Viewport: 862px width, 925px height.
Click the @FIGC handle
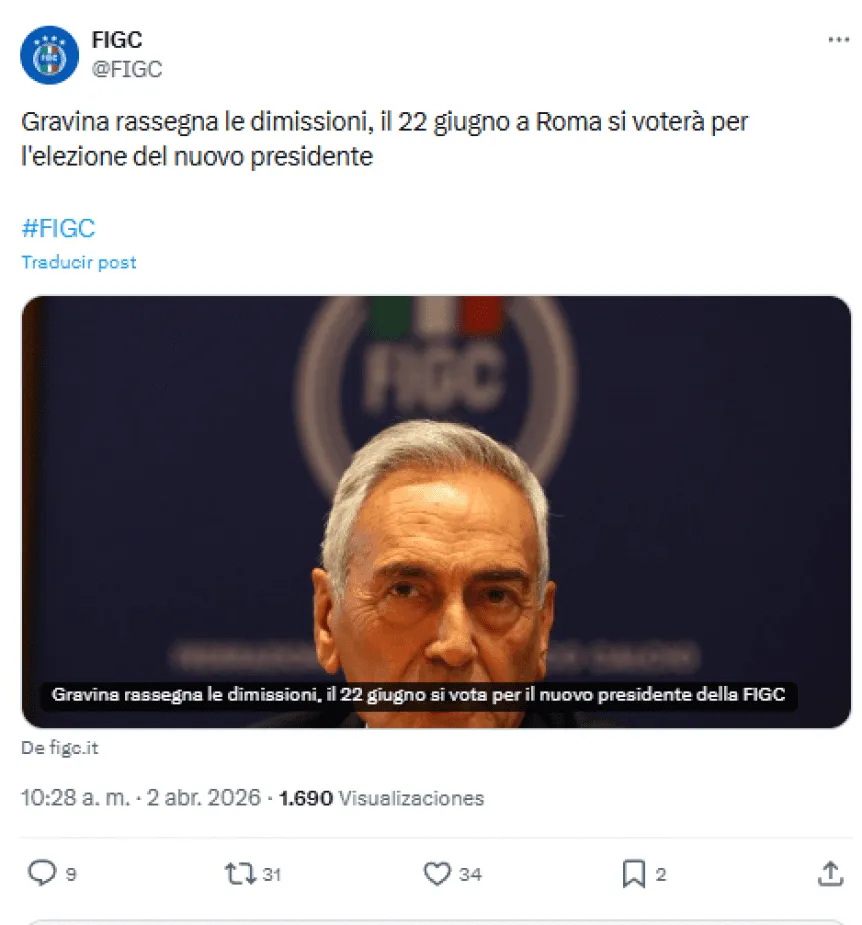click(126, 69)
